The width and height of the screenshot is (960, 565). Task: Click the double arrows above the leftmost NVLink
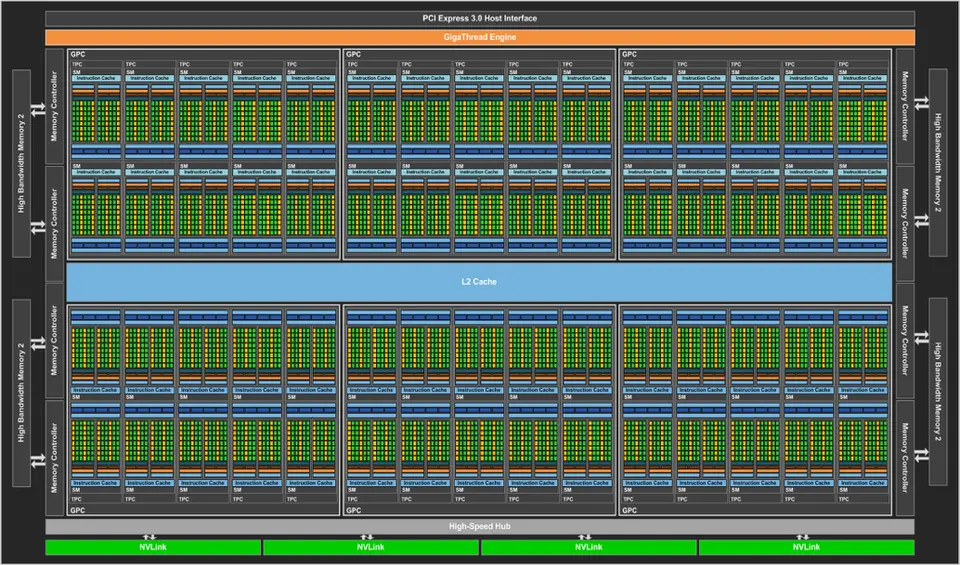click(150, 536)
